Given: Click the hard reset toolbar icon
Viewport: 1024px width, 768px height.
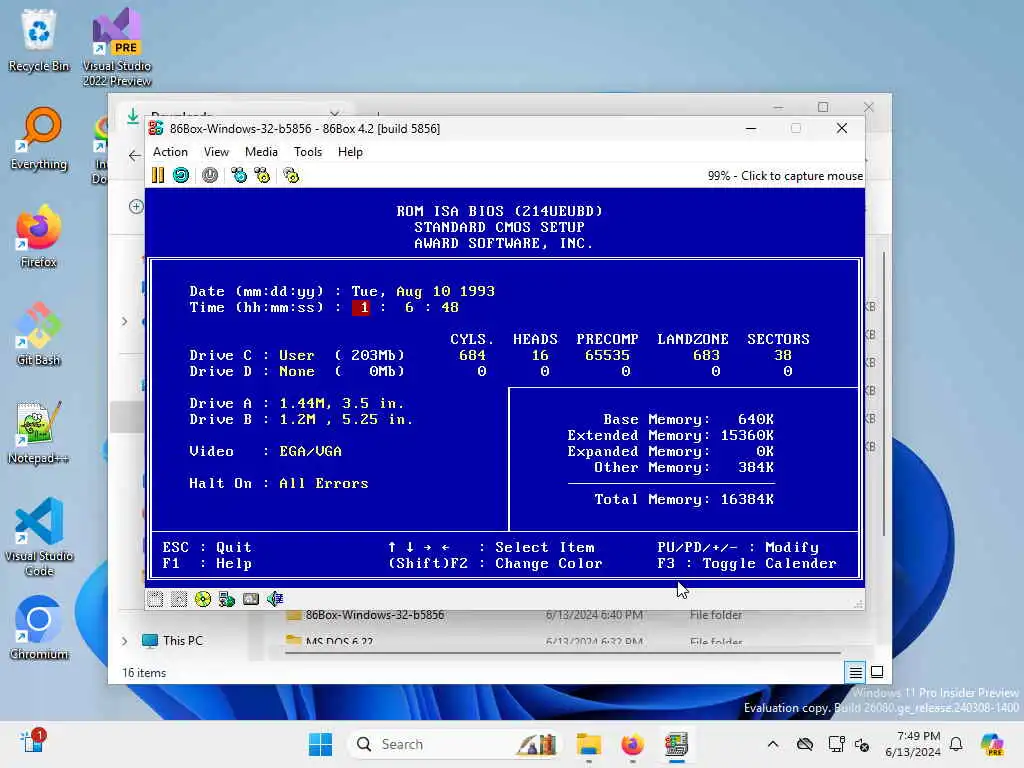Looking at the screenshot, I should (x=181, y=175).
